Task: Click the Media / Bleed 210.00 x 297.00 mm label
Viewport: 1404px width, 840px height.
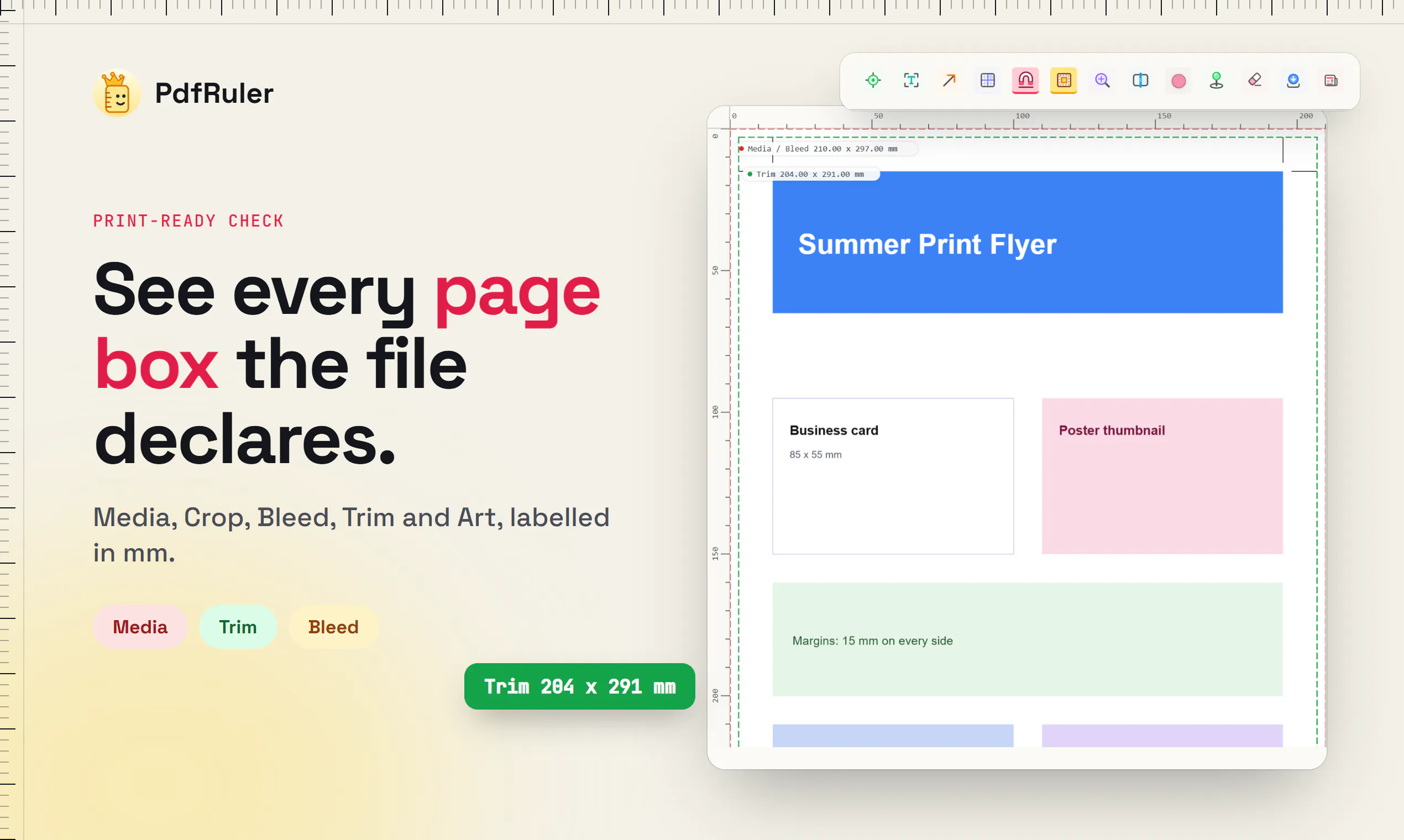Action: pyautogui.click(x=826, y=149)
